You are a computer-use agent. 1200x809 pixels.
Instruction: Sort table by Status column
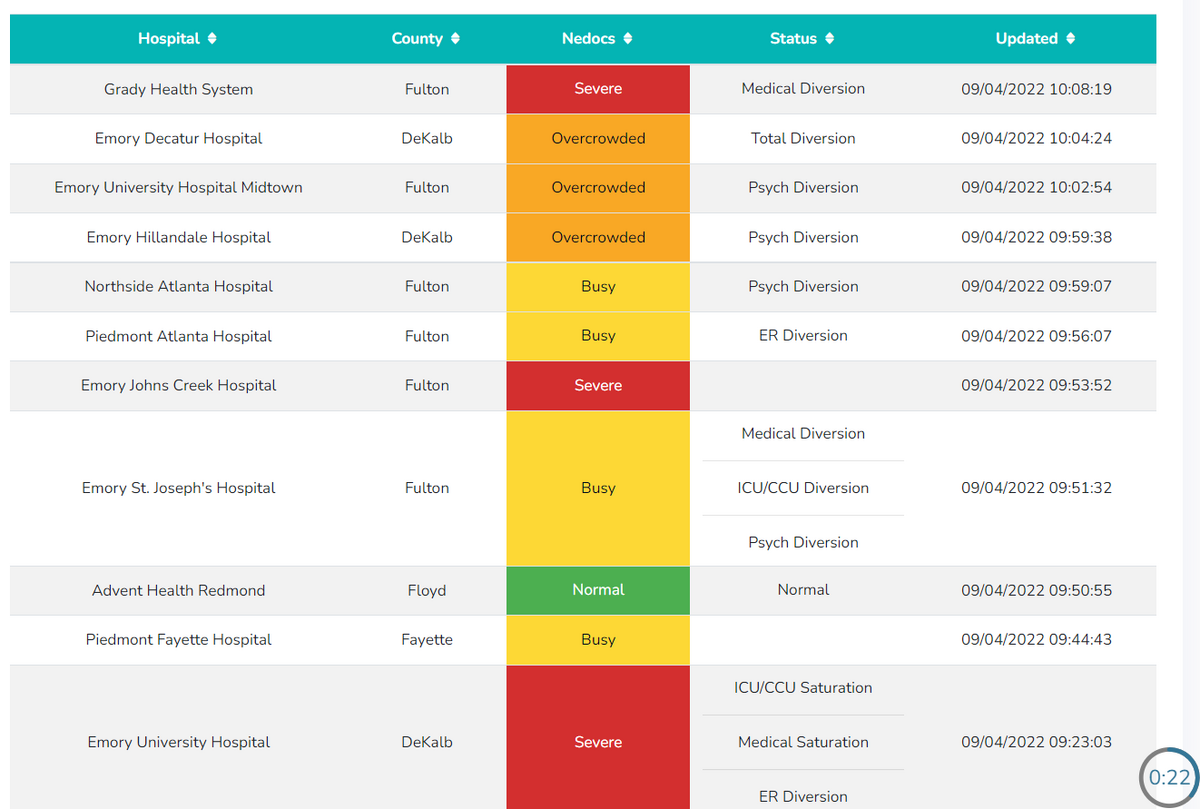(x=802, y=39)
